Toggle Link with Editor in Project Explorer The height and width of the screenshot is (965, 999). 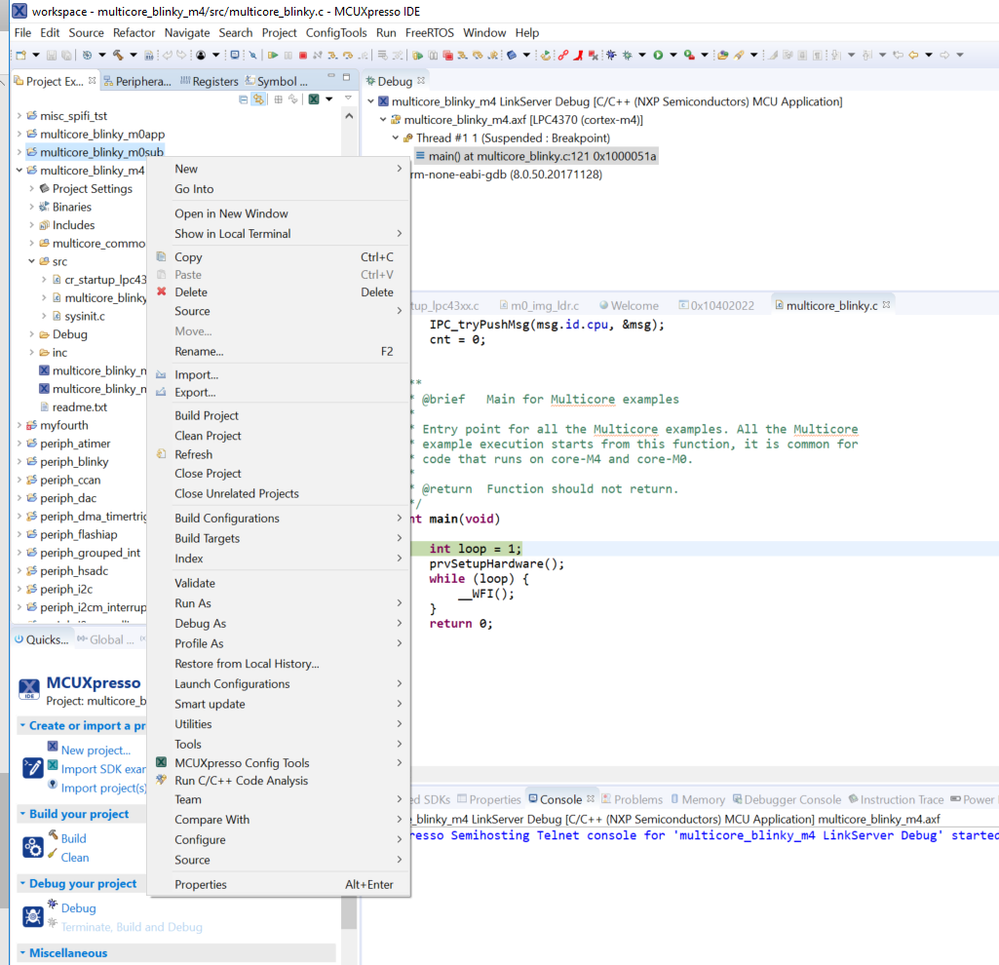click(259, 100)
